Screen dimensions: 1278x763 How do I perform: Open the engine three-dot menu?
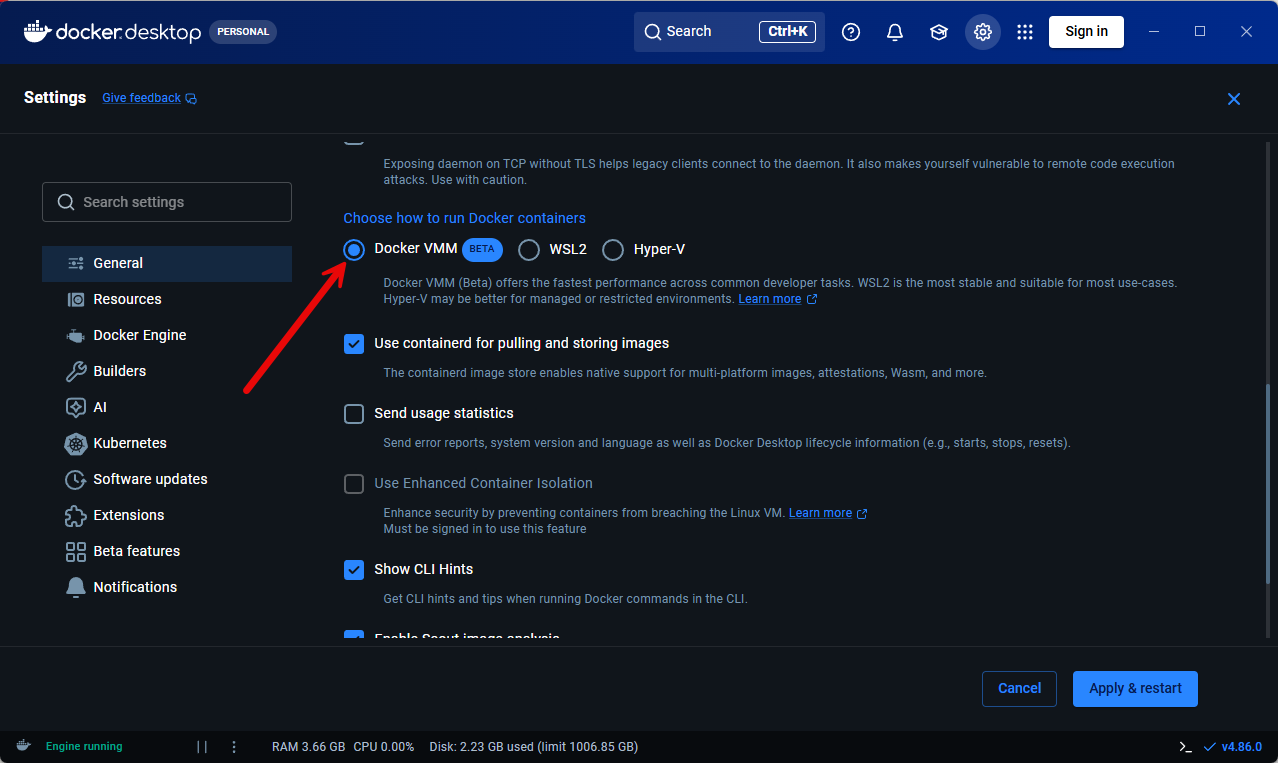pyautogui.click(x=234, y=747)
